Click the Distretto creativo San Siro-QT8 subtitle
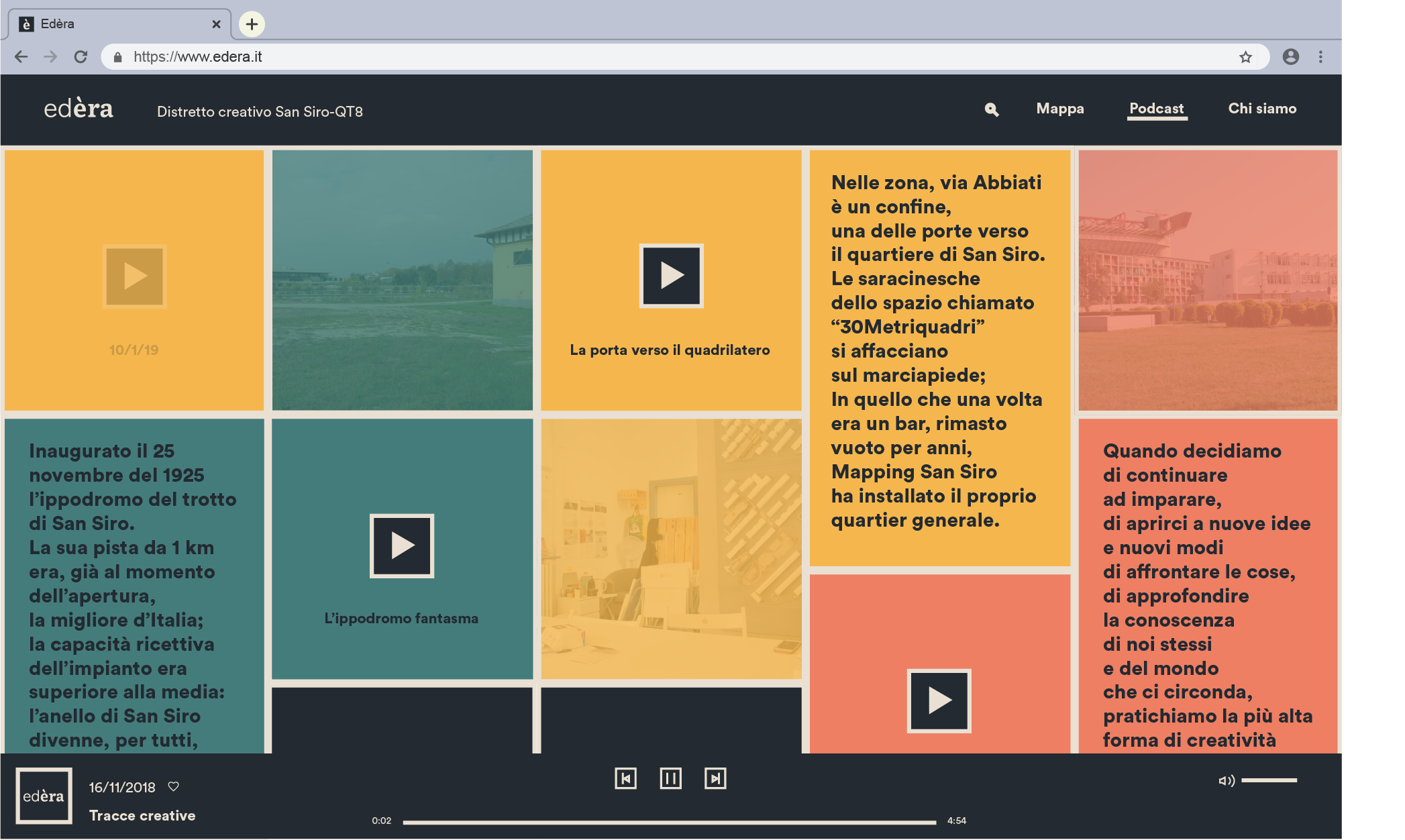This screenshot has height=840, width=1405. [260, 111]
